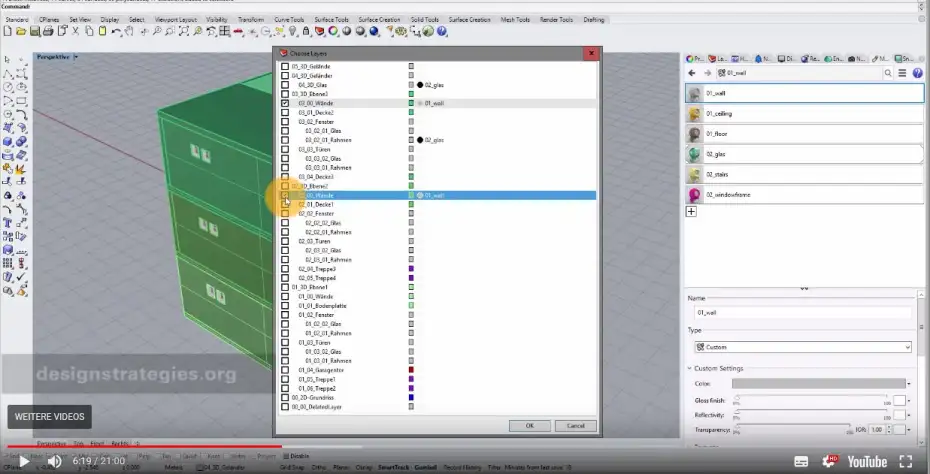This screenshot has width=930, height=474.
Task: Click the material Name input field
Action: (x=803, y=313)
